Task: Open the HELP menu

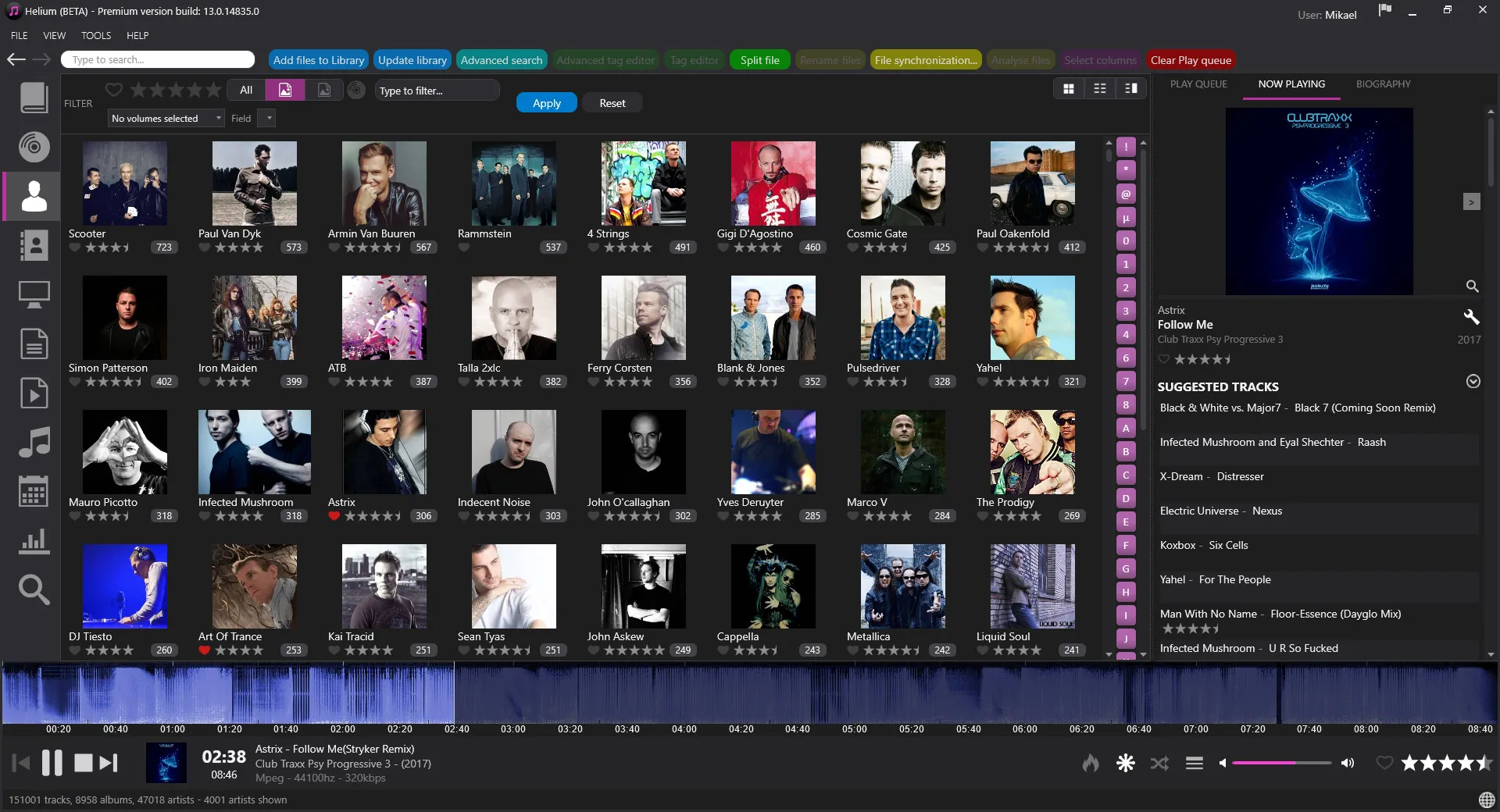Action: click(x=137, y=35)
